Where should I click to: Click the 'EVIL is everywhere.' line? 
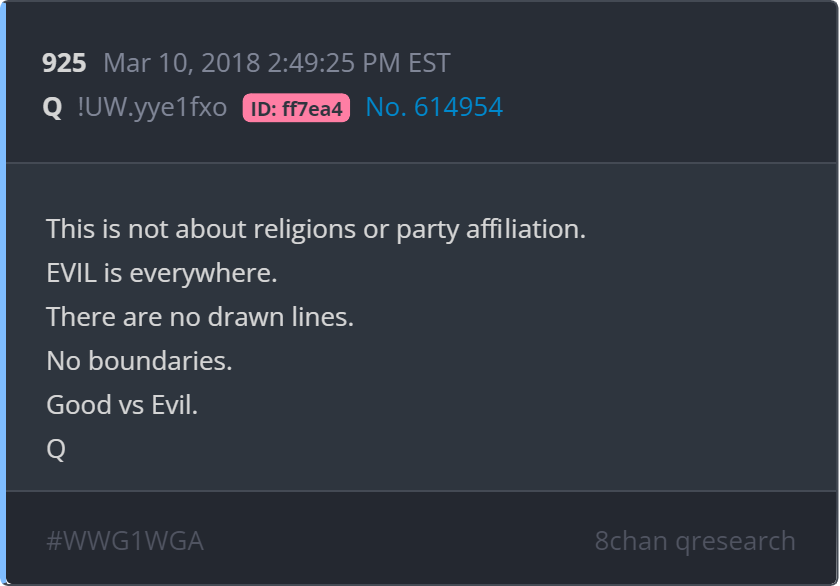[162, 274]
